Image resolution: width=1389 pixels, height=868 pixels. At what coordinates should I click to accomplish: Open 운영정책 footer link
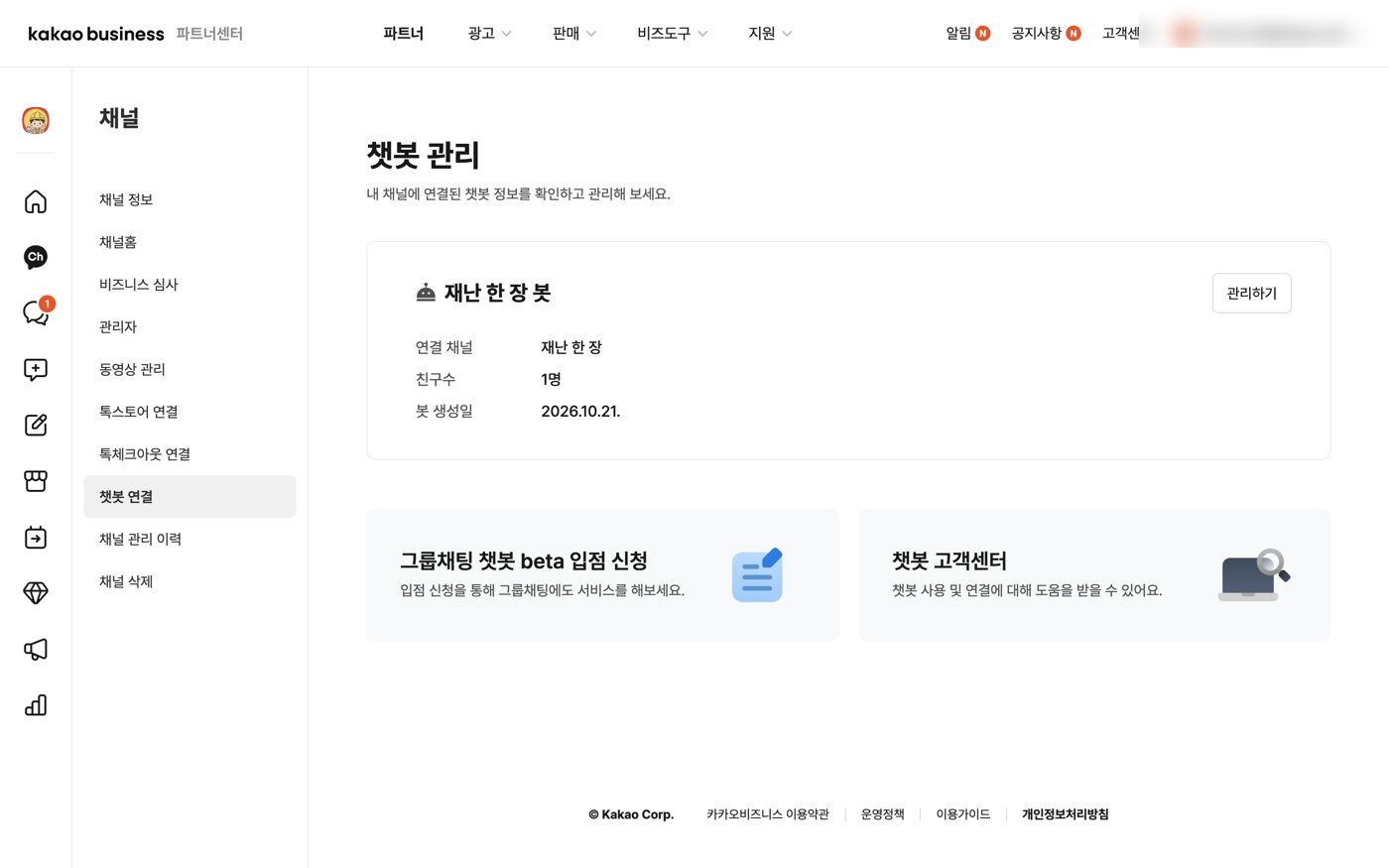pos(883,814)
